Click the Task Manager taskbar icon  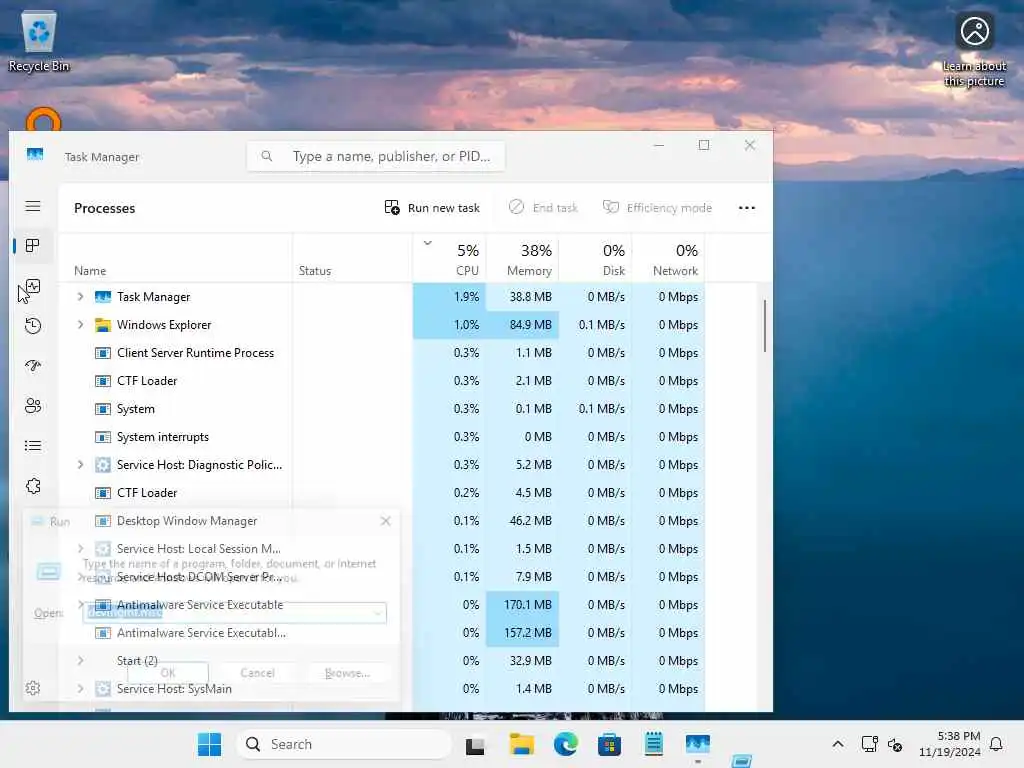[697, 744]
